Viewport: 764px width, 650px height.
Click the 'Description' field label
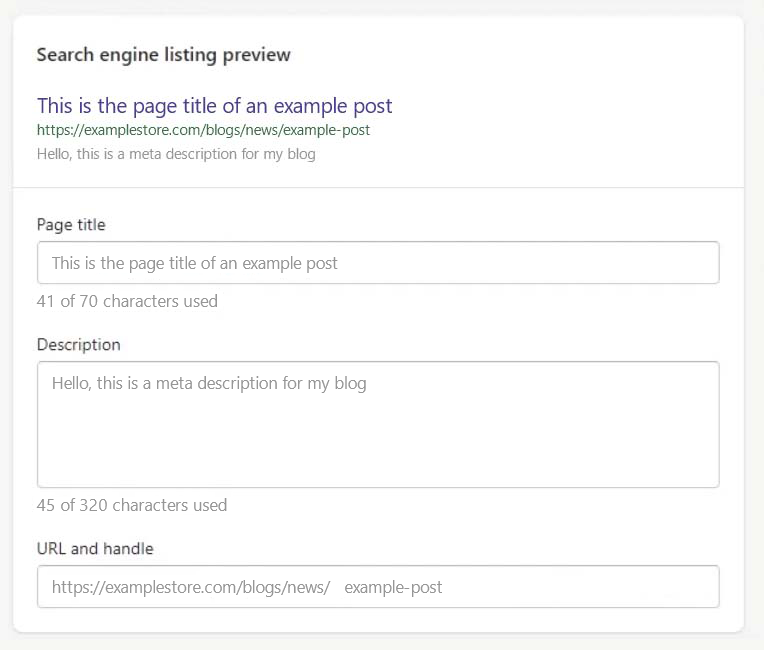coord(78,345)
